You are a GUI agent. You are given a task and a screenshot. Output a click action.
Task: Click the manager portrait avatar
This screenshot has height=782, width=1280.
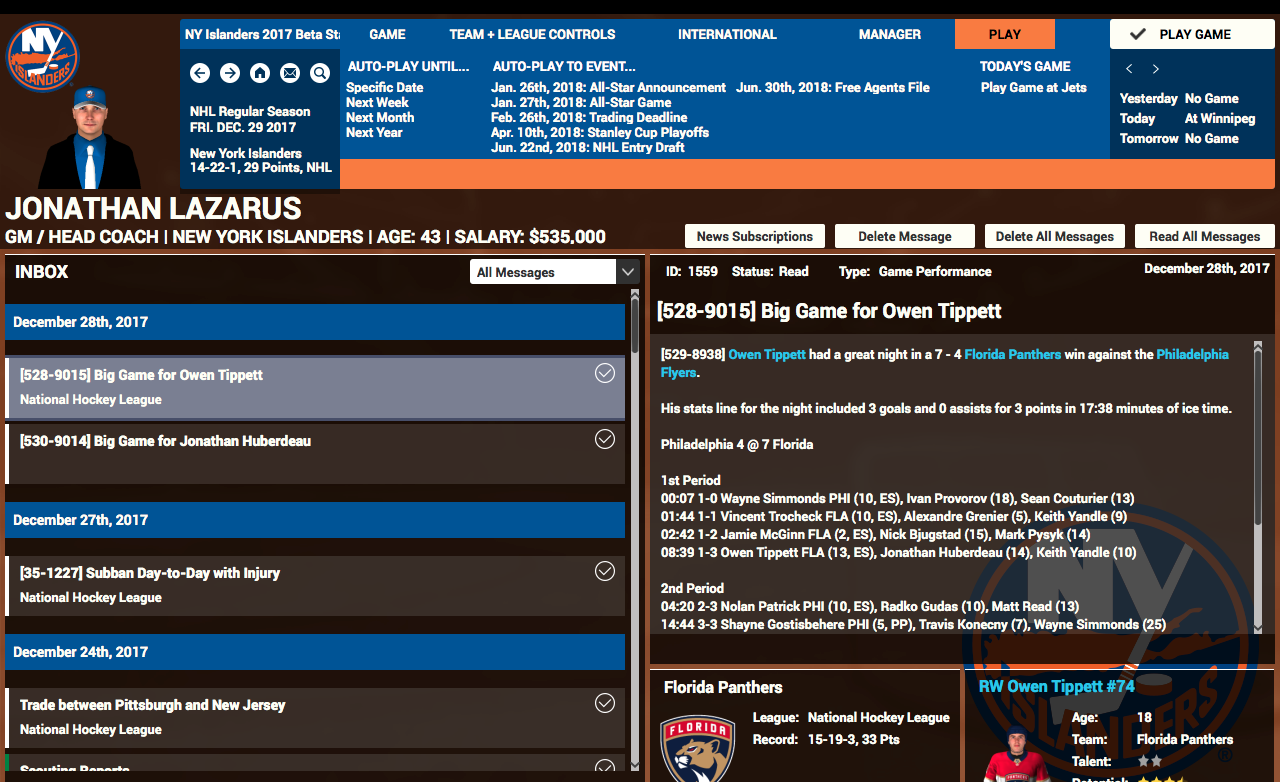[x=90, y=139]
